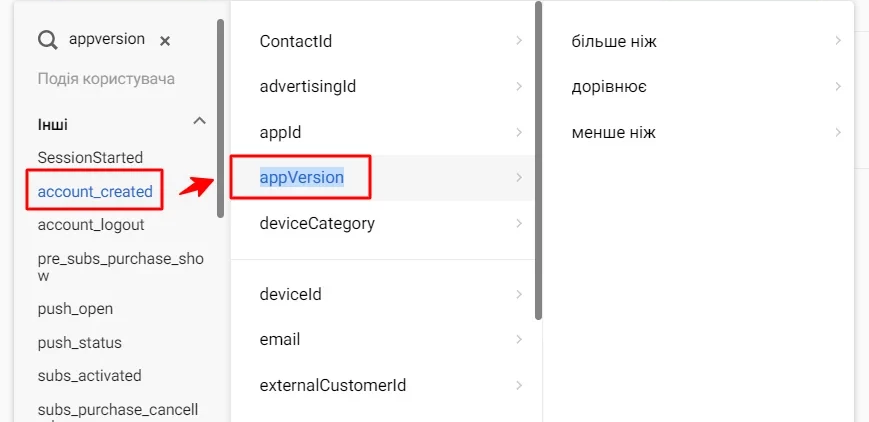Viewport: 869px width, 422px height.
Task: Collapse the Інші section chevron
Action: (x=200, y=120)
